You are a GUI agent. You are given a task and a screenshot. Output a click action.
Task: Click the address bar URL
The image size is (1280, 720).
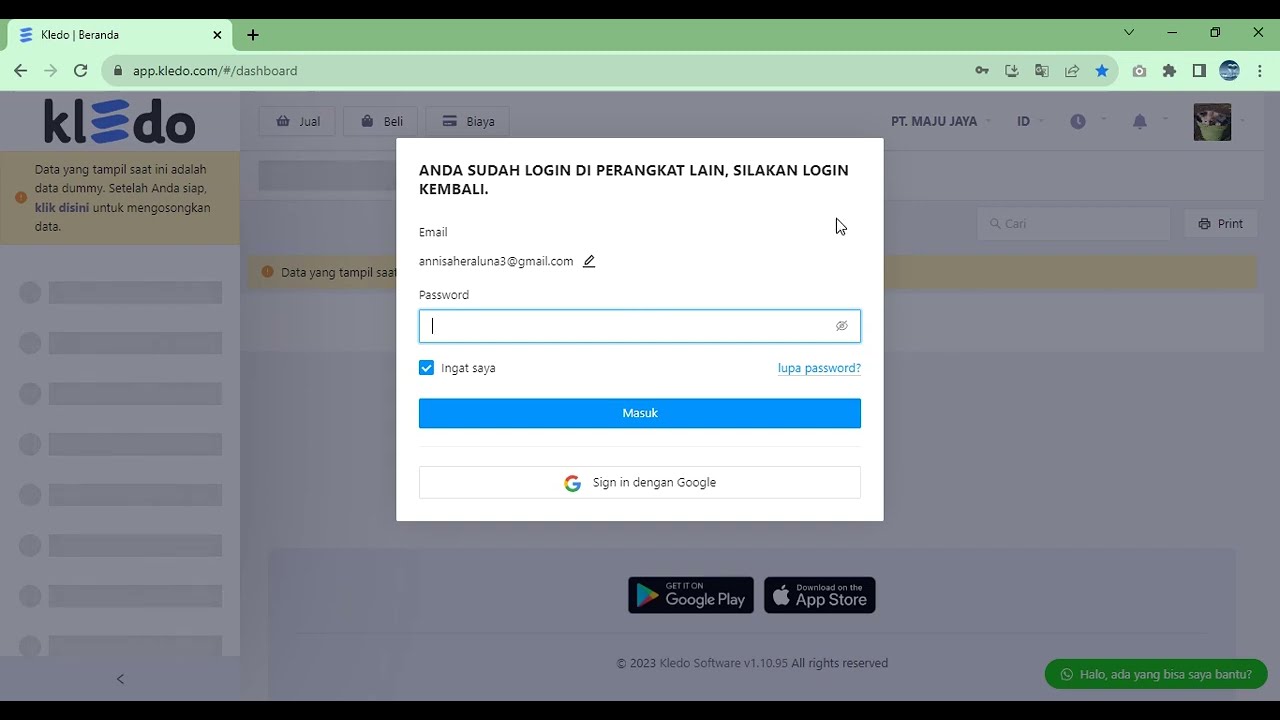click(x=215, y=71)
